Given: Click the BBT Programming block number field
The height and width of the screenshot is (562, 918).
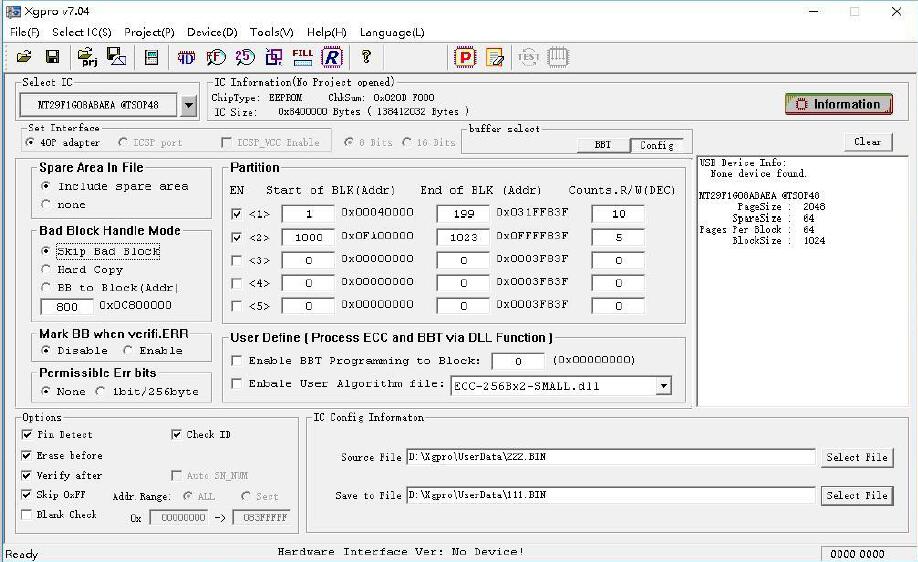Looking at the screenshot, I should [x=518, y=362].
